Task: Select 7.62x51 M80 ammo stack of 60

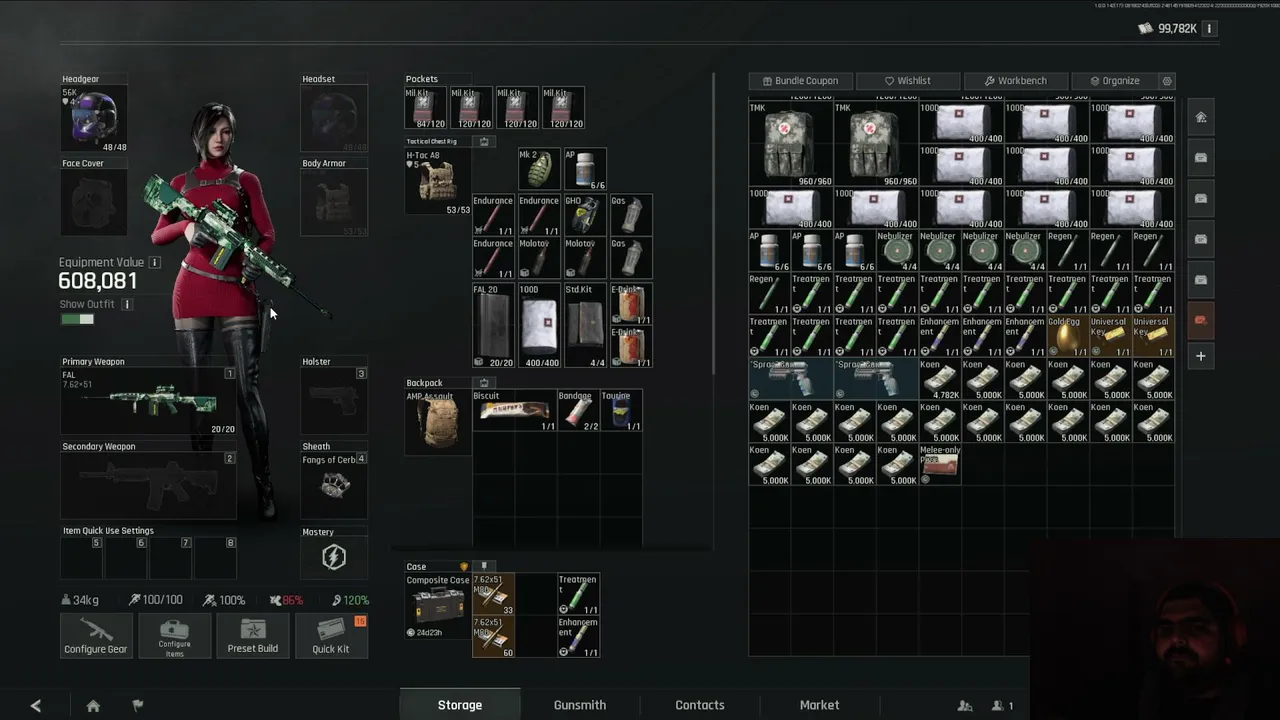Action: pos(493,637)
